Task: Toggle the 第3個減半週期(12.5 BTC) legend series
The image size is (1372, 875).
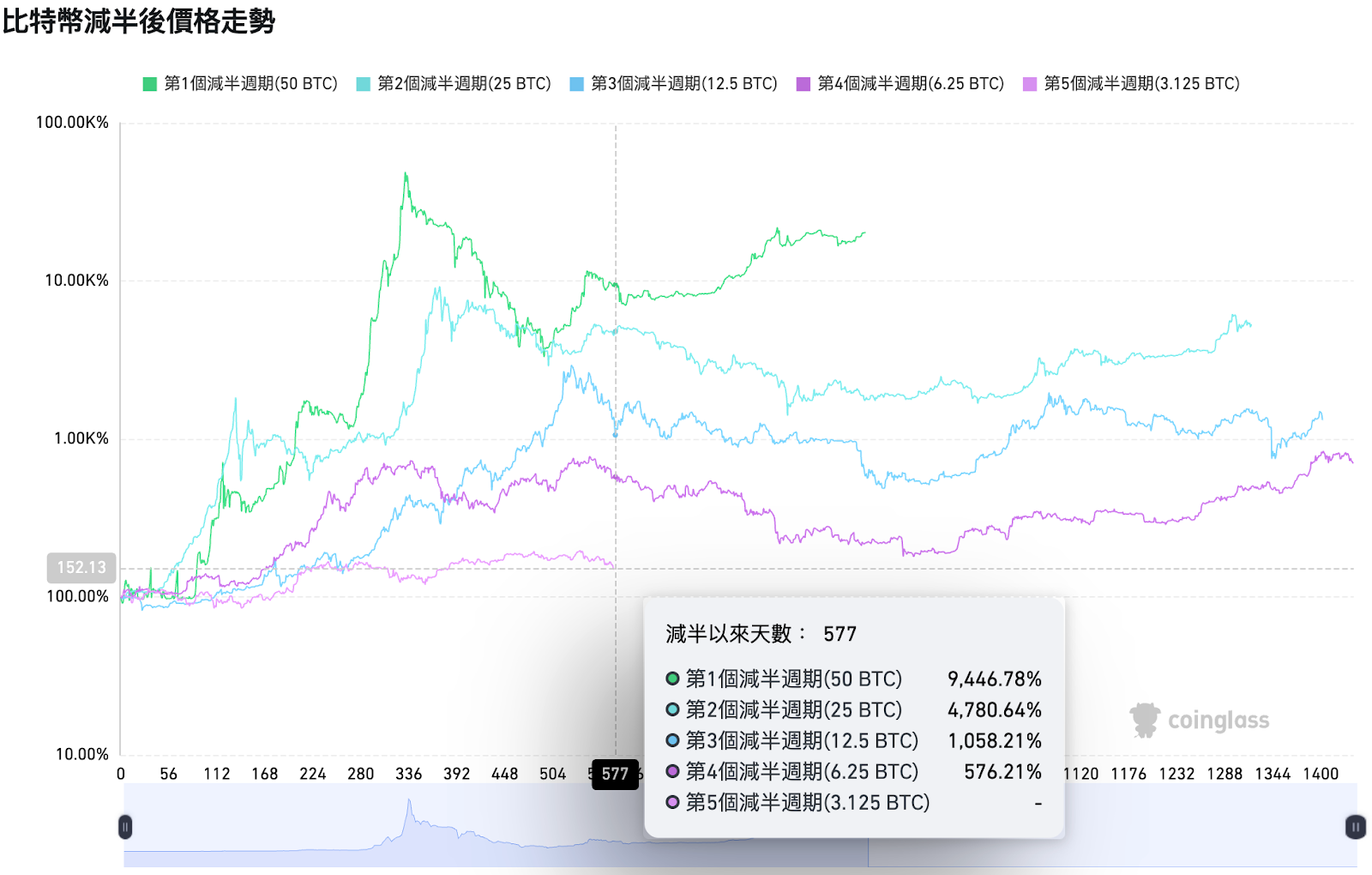Action: tap(673, 83)
